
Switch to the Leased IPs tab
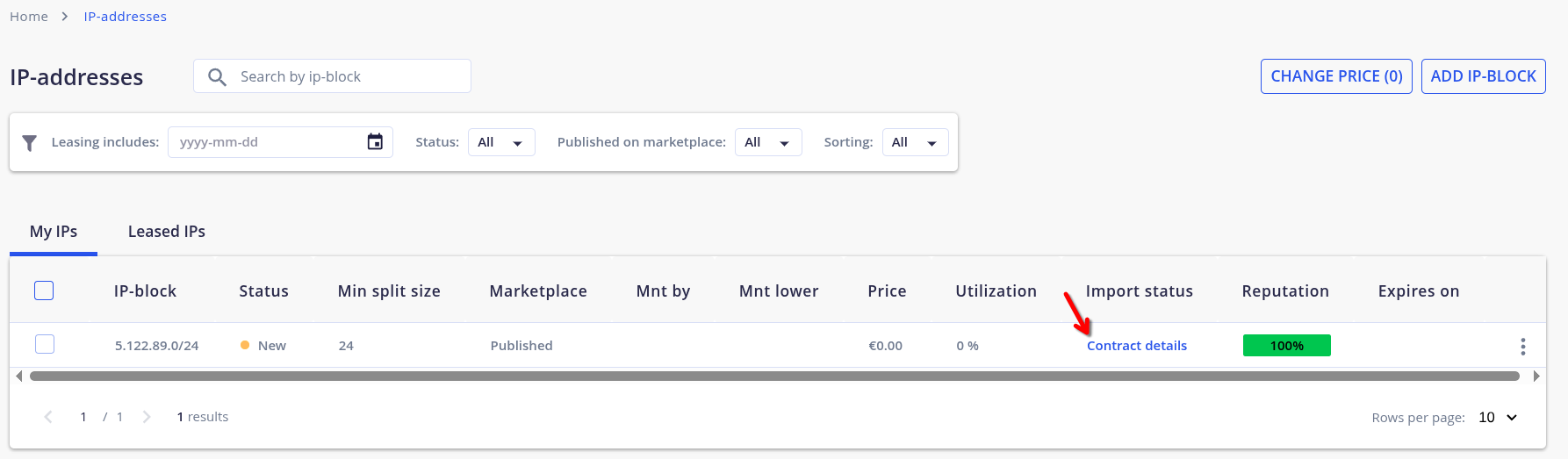[167, 232]
